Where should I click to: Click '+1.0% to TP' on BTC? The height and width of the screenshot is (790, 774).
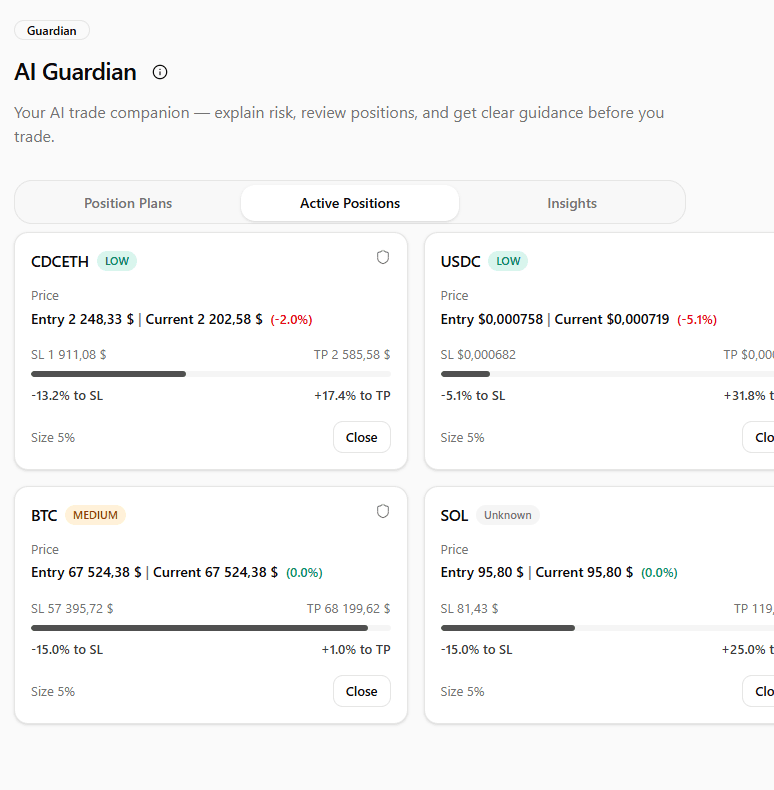click(356, 649)
